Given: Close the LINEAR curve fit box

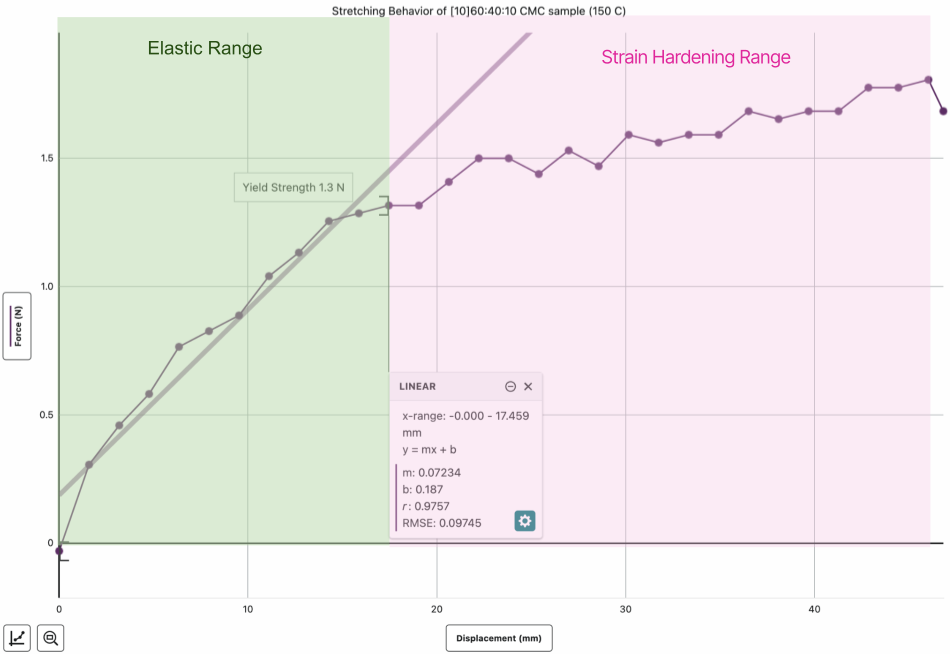Looking at the screenshot, I should (528, 387).
